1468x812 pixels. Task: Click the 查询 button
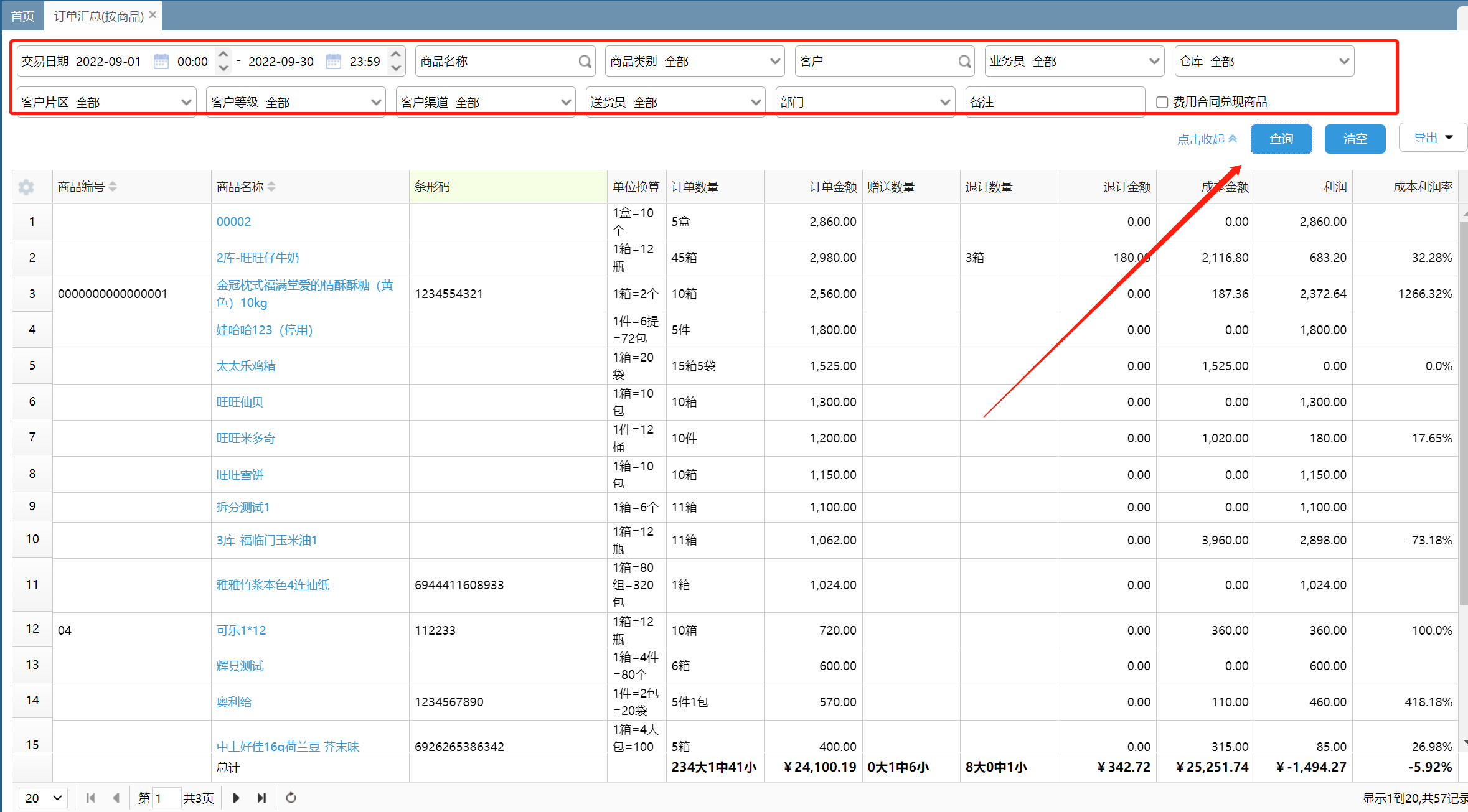[x=1281, y=138]
